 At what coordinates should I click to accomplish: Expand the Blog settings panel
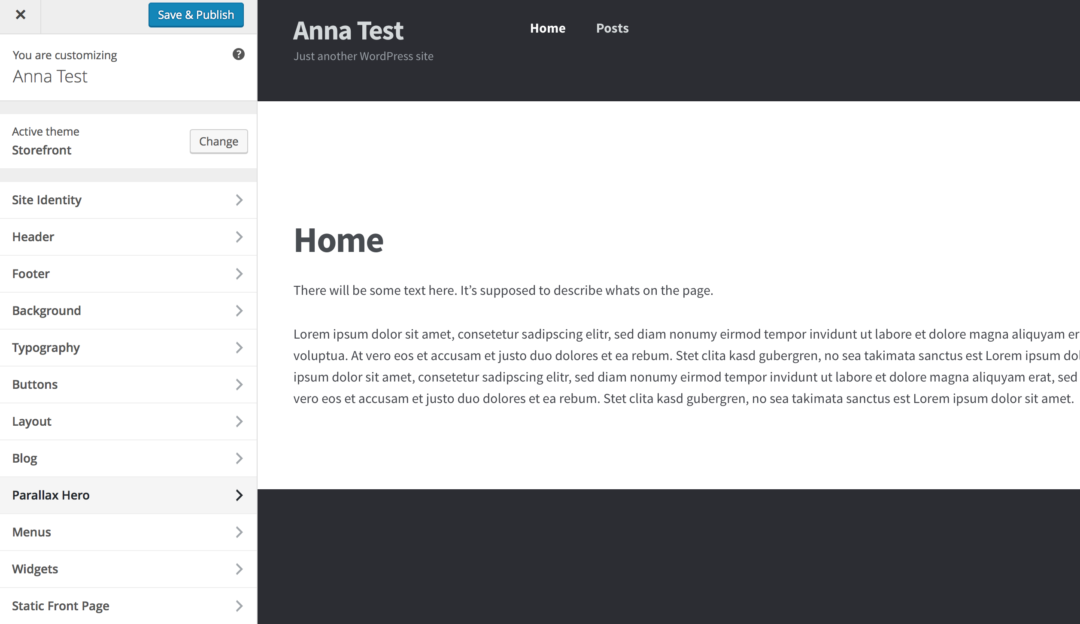128,458
